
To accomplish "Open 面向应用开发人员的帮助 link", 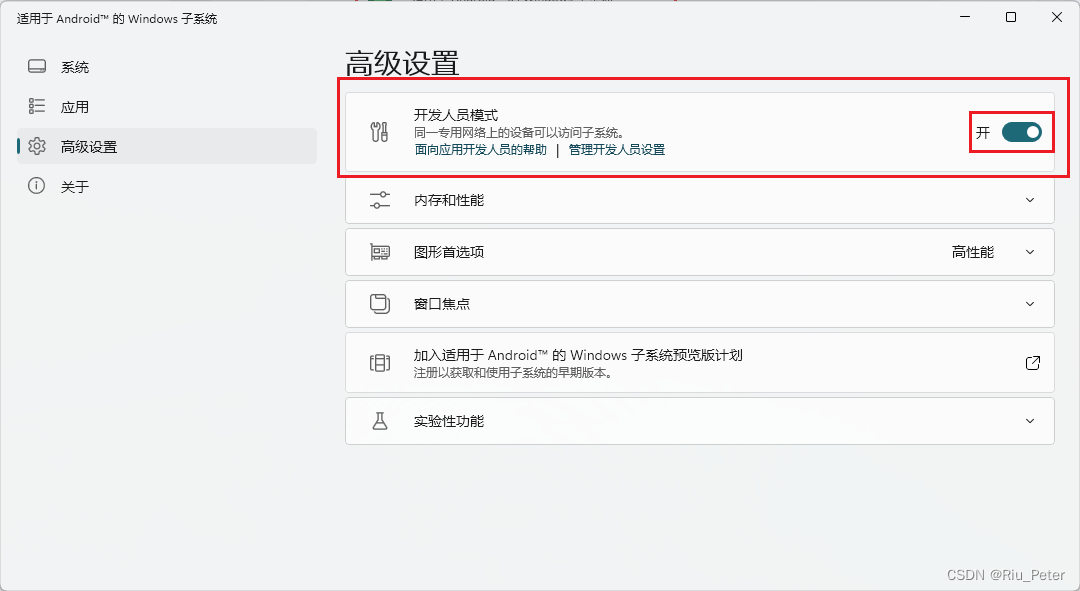I will [x=481, y=149].
